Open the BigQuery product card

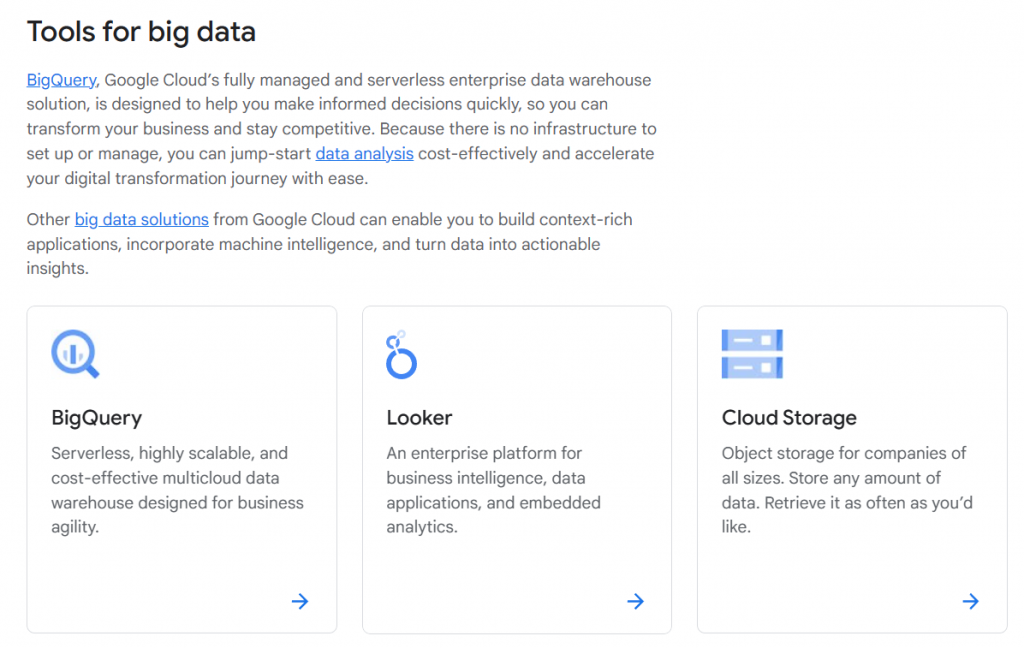(181, 468)
